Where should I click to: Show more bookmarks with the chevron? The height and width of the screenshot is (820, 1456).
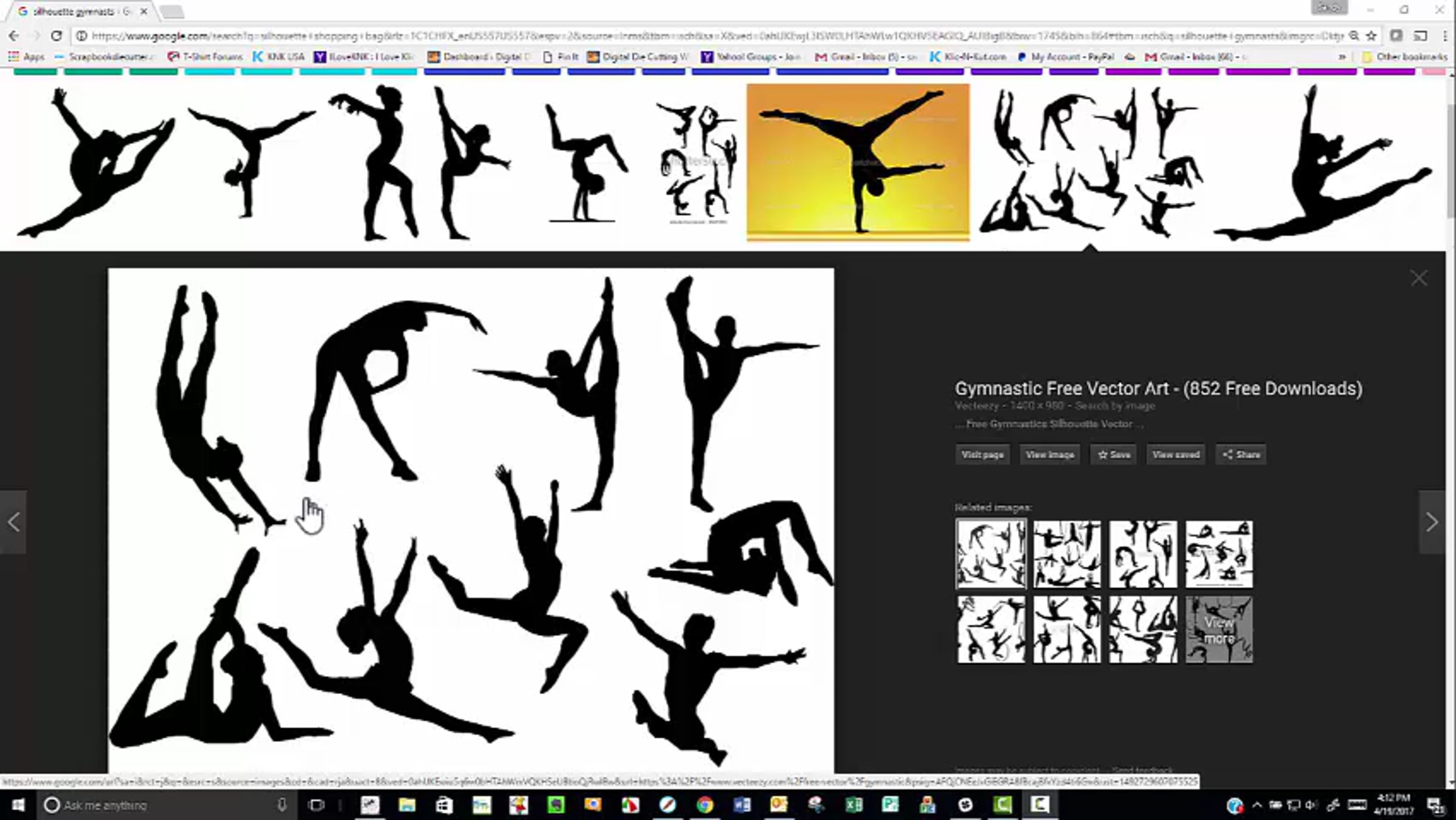tap(1342, 56)
